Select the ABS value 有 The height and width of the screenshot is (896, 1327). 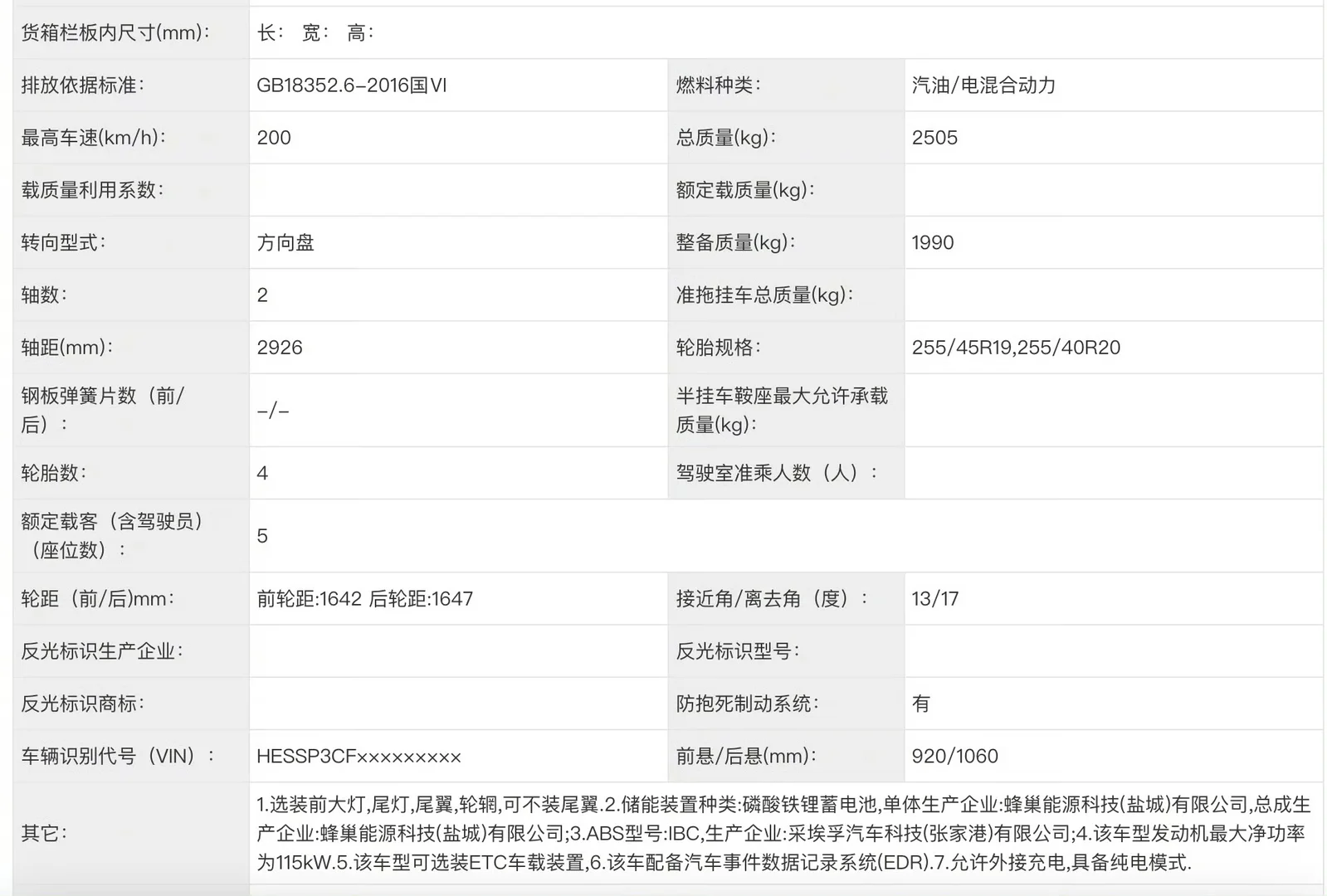(920, 704)
